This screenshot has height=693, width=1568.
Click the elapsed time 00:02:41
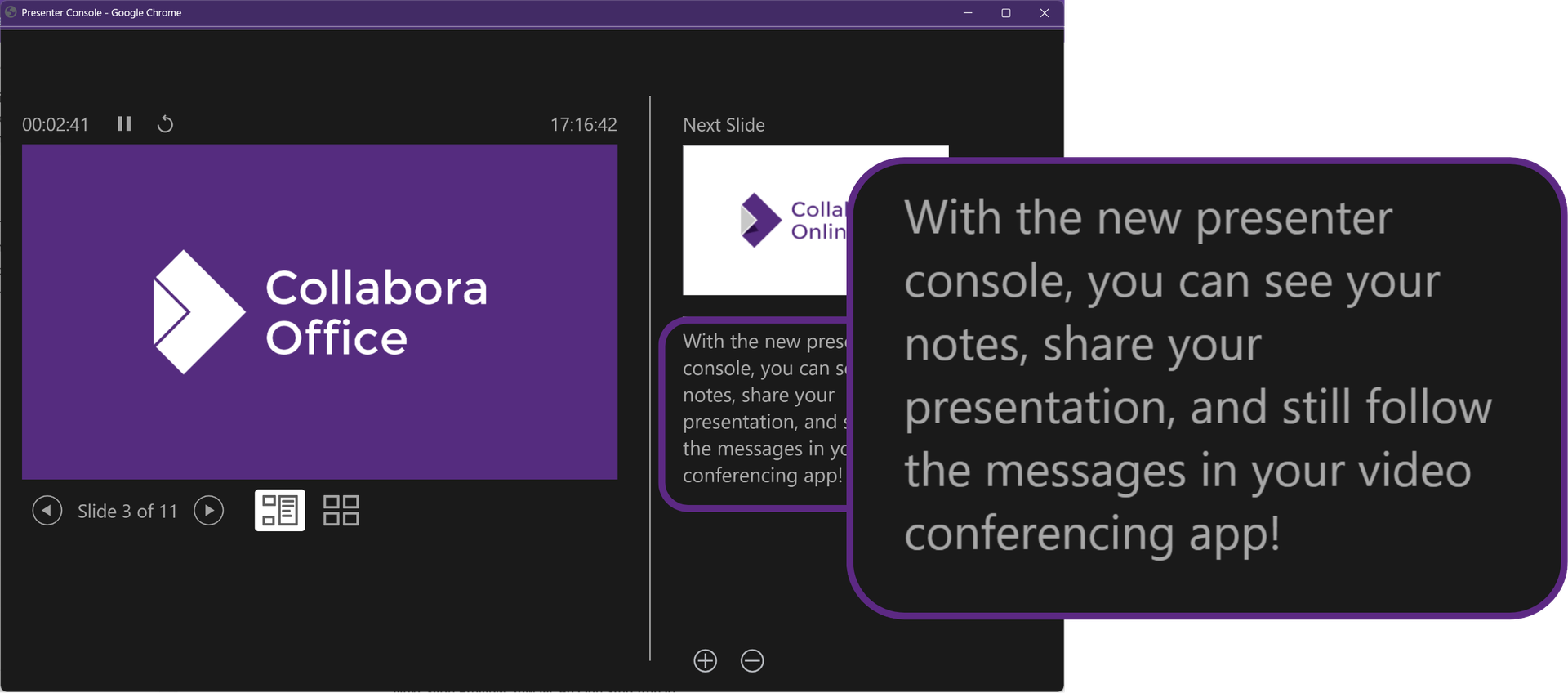[x=56, y=124]
